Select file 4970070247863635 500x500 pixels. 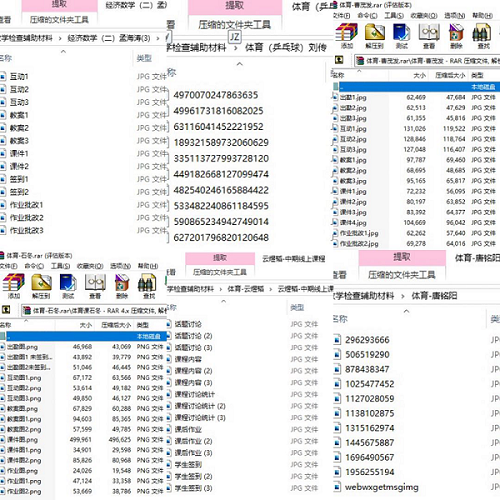[x=216, y=95]
